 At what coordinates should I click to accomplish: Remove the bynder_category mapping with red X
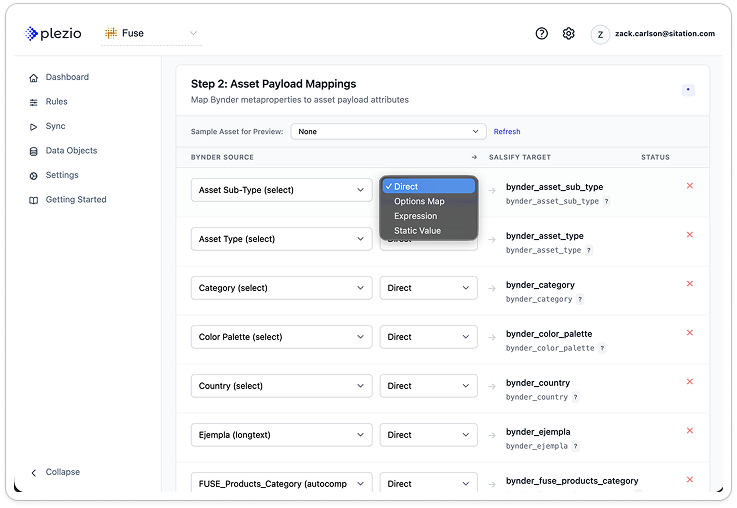click(690, 283)
